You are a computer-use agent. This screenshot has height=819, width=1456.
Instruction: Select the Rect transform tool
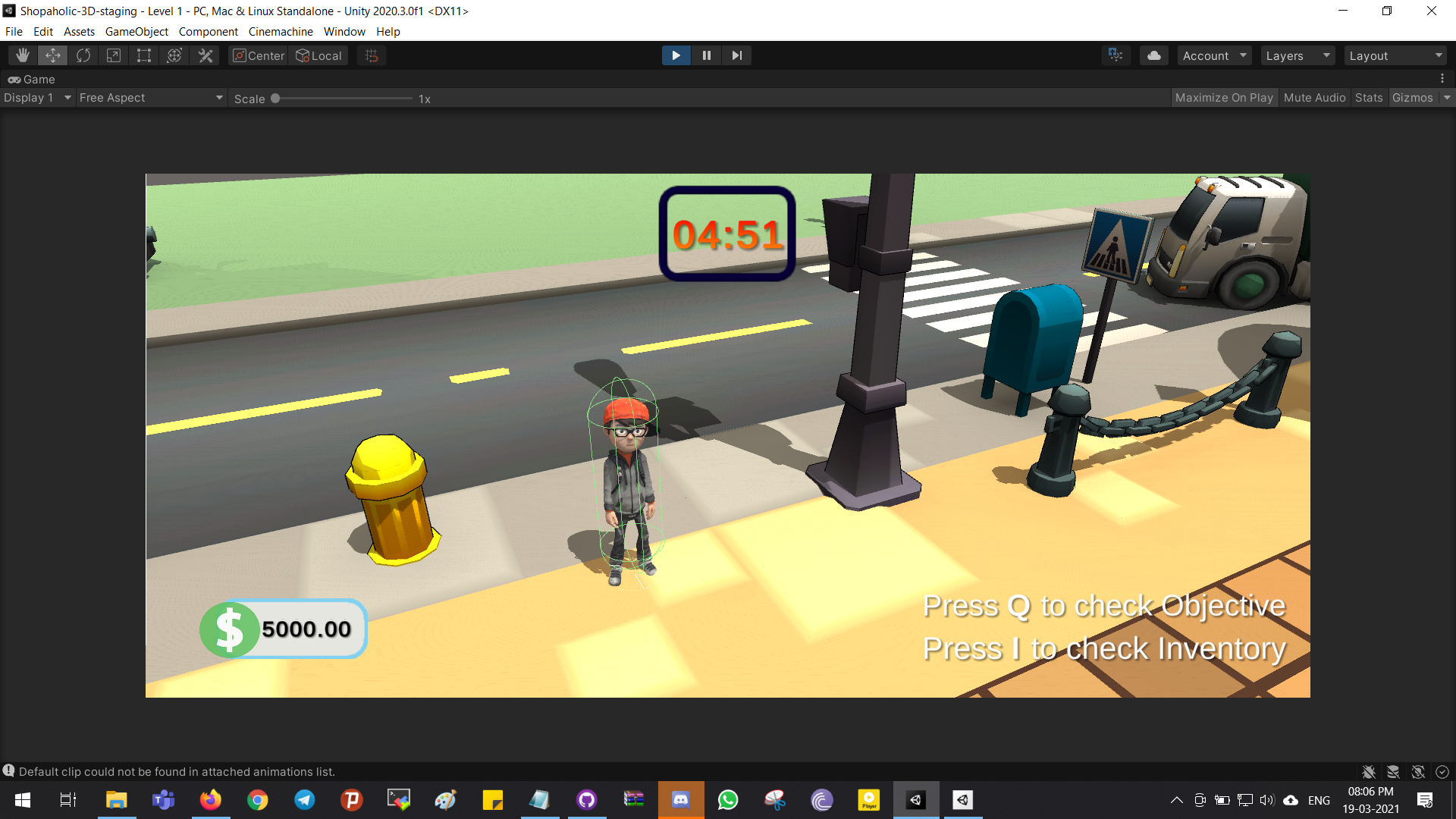tap(144, 55)
